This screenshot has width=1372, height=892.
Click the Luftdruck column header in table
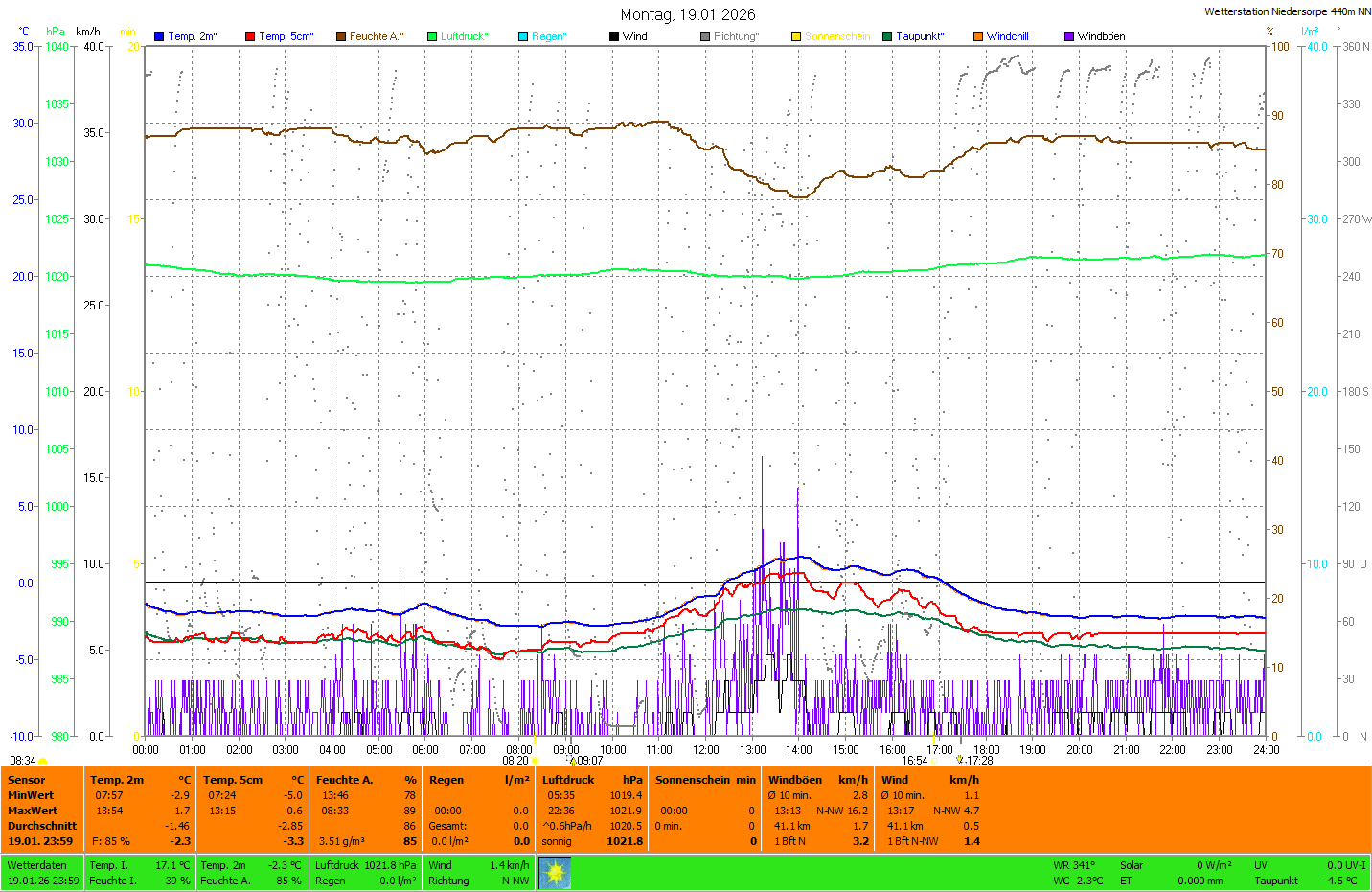point(568,780)
